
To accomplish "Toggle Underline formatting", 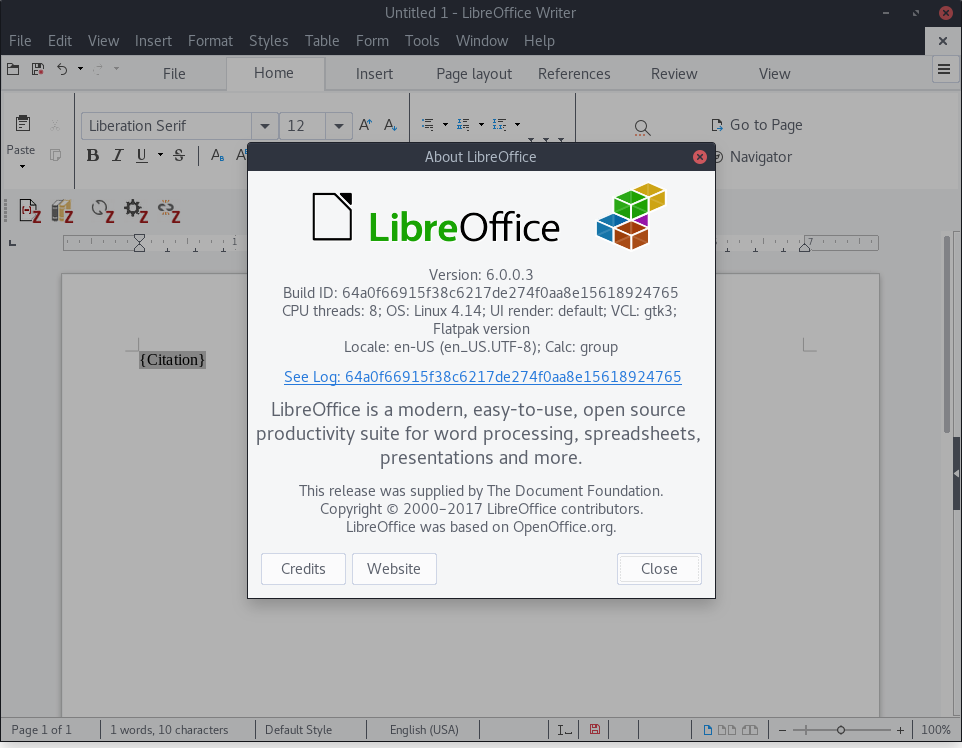I will (142, 155).
